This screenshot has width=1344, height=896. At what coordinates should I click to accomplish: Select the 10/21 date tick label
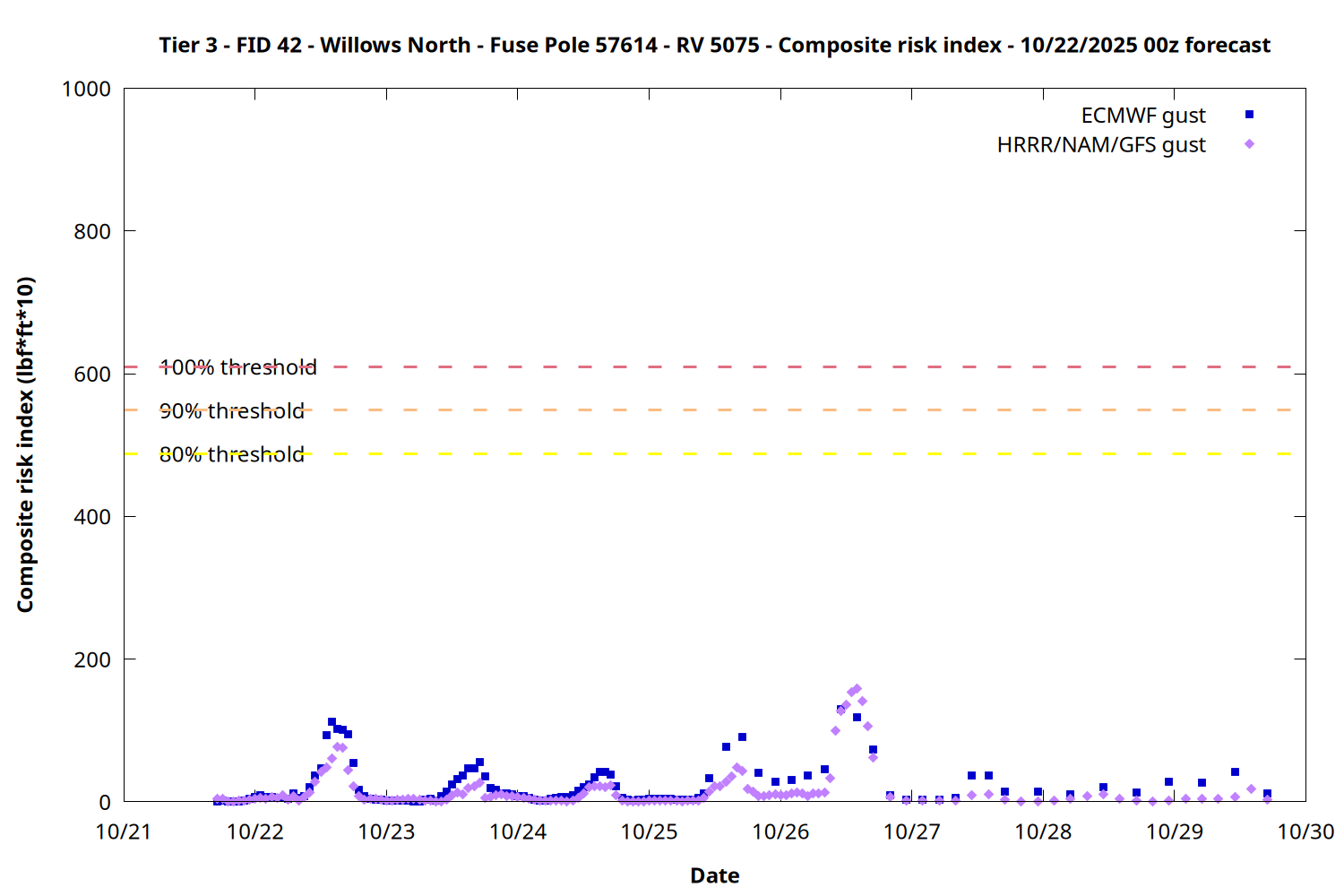pyautogui.click(x=124, y=831)
